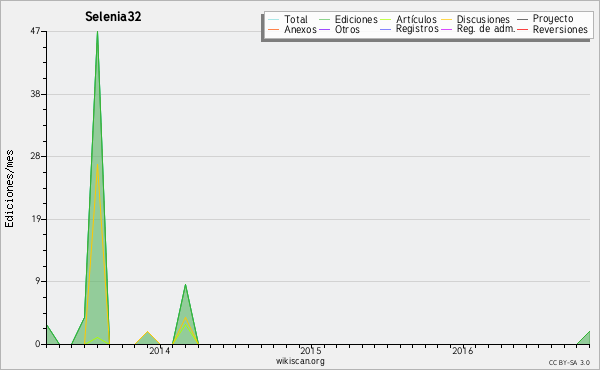Viewport: 600px width, 370px height.
Task: Select the Reversiones legend label
Action: click(x=560, y=29)
